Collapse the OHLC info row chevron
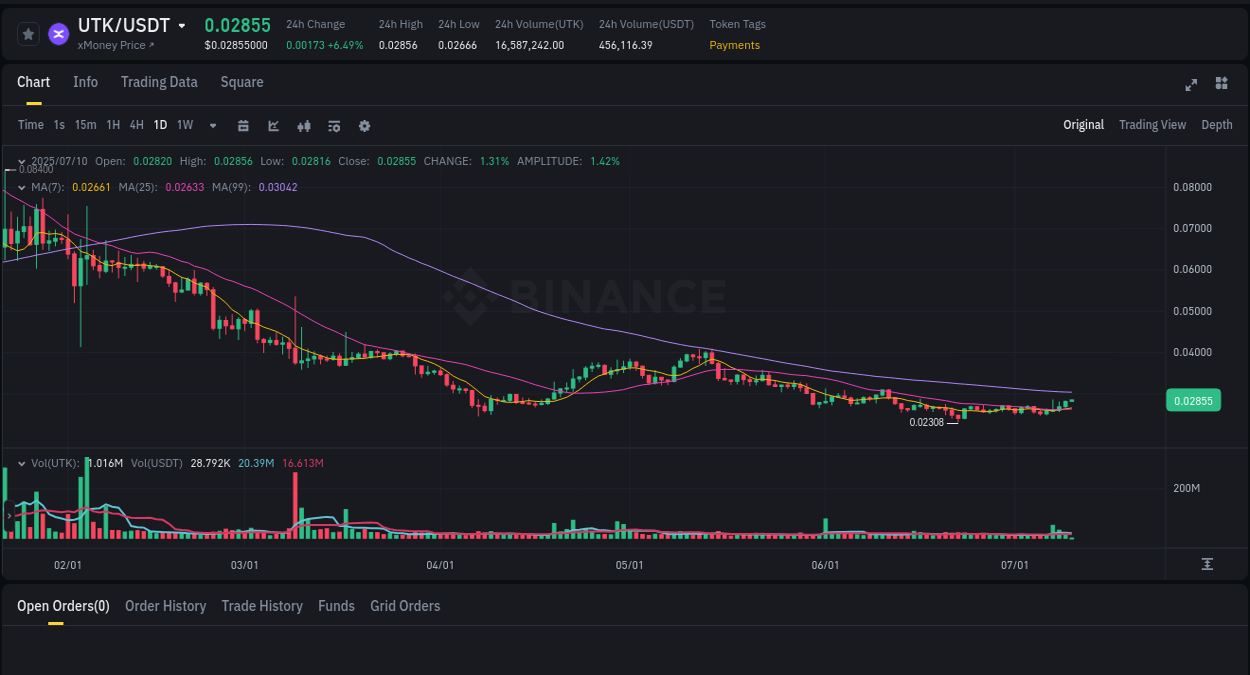1250x675 pixels. (20, 161)
